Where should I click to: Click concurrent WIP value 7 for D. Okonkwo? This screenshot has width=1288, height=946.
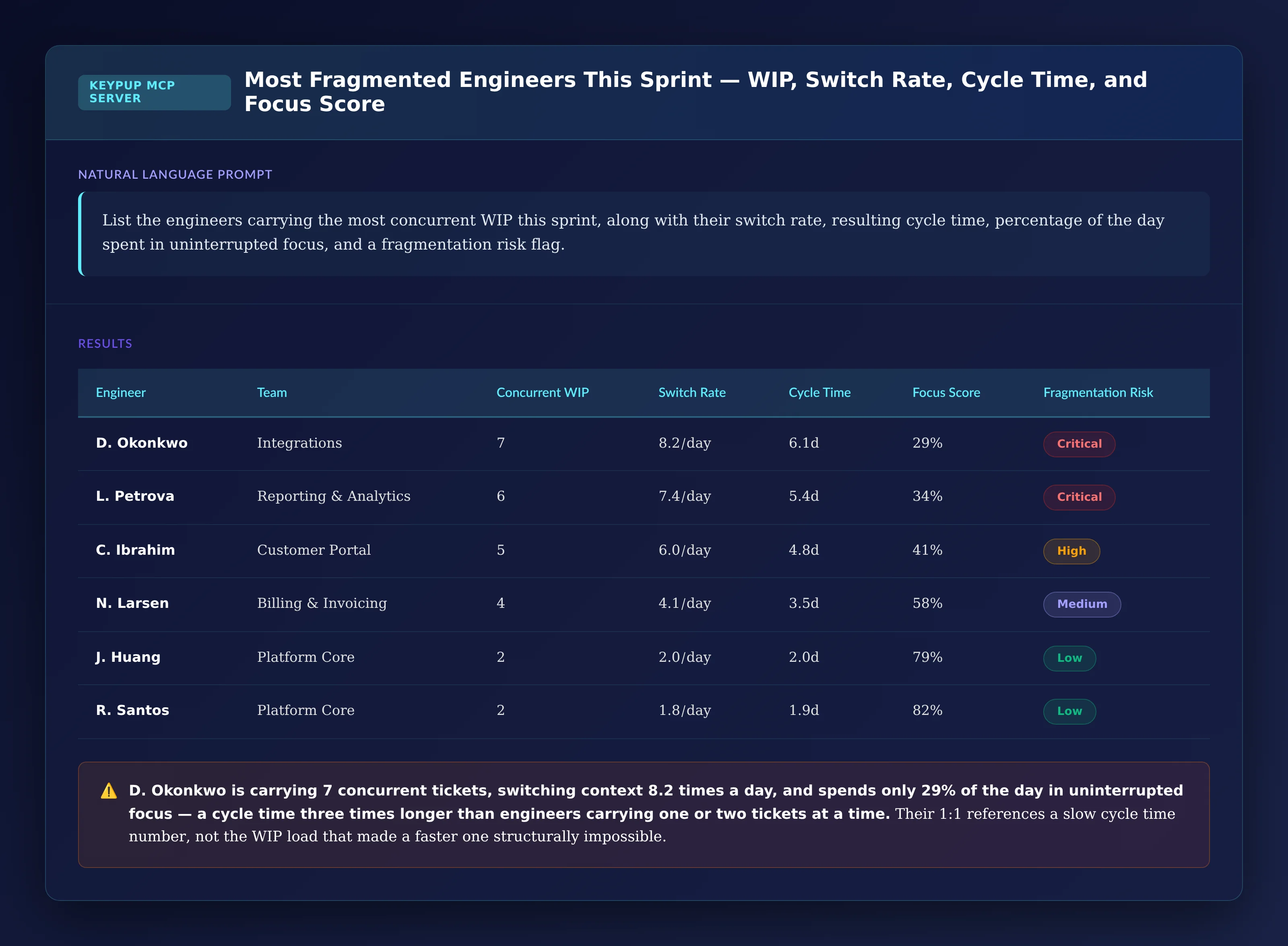coord(501,443)
